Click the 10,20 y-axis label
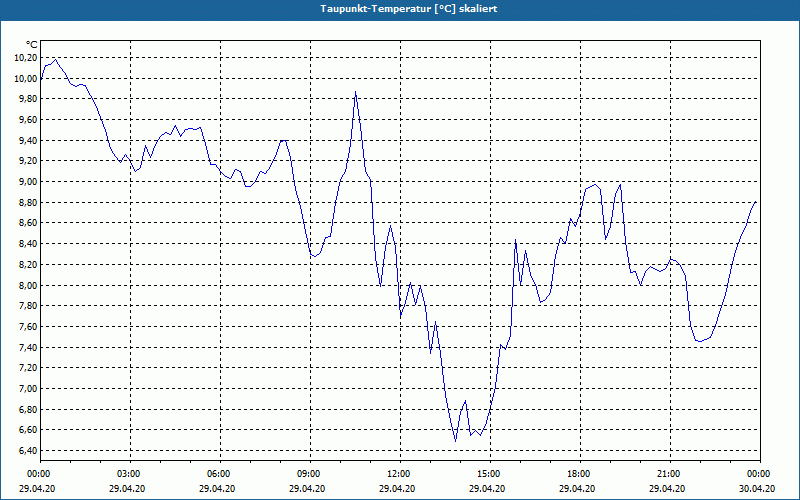Screen dimensions: 800x500 (x=26, y=58)
